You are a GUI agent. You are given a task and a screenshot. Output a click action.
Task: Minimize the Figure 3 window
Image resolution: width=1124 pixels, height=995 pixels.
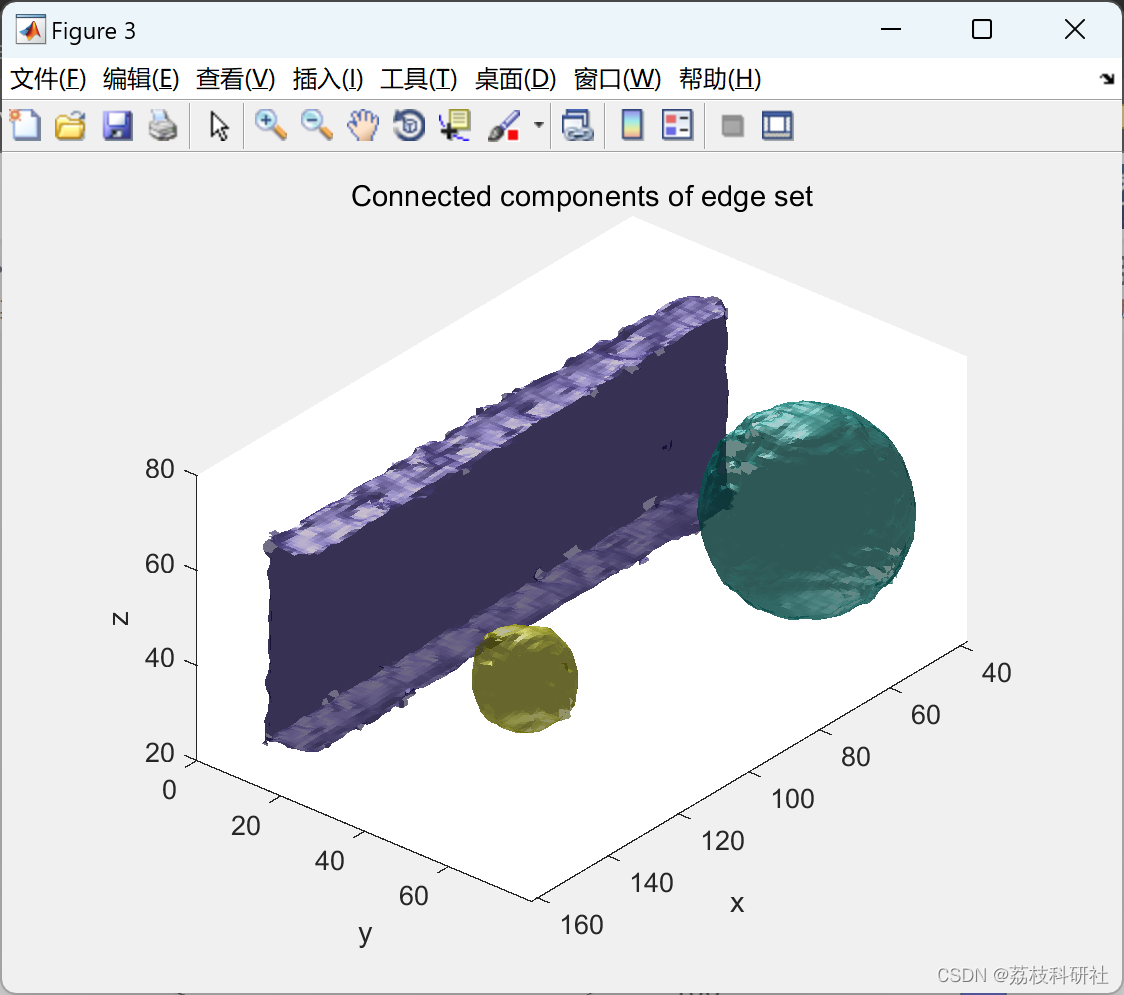890,29
